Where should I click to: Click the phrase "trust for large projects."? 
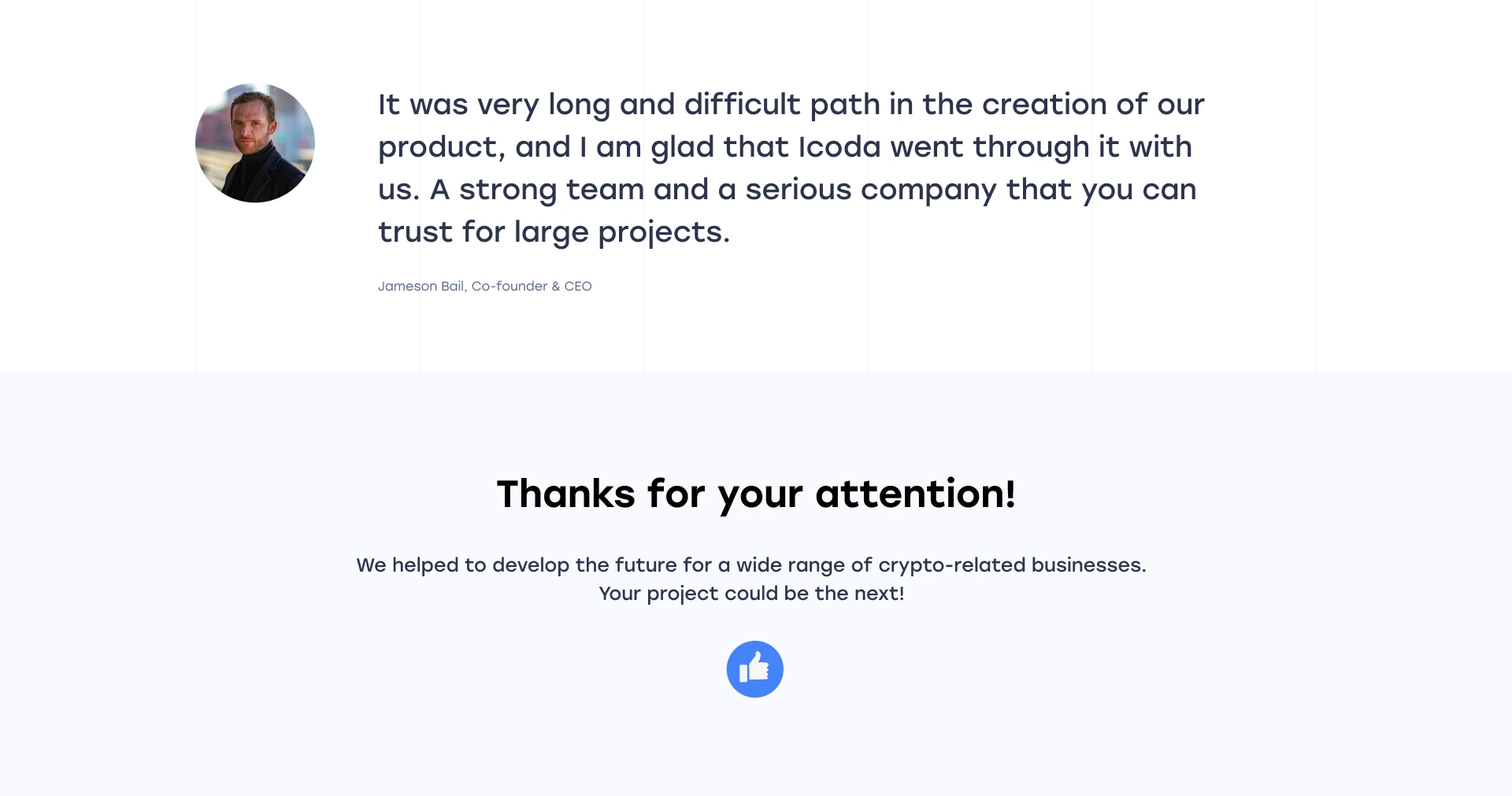[x=554, y=232]
